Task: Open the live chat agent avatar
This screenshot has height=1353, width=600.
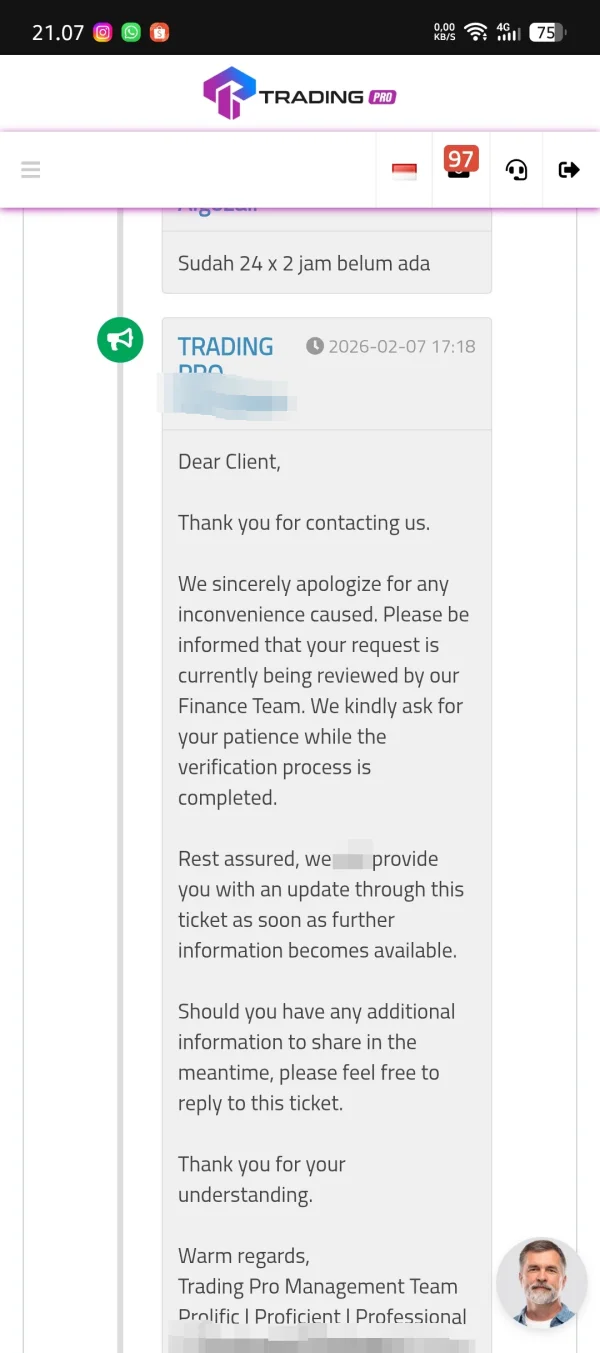Action: click(x=541, y=1283)
